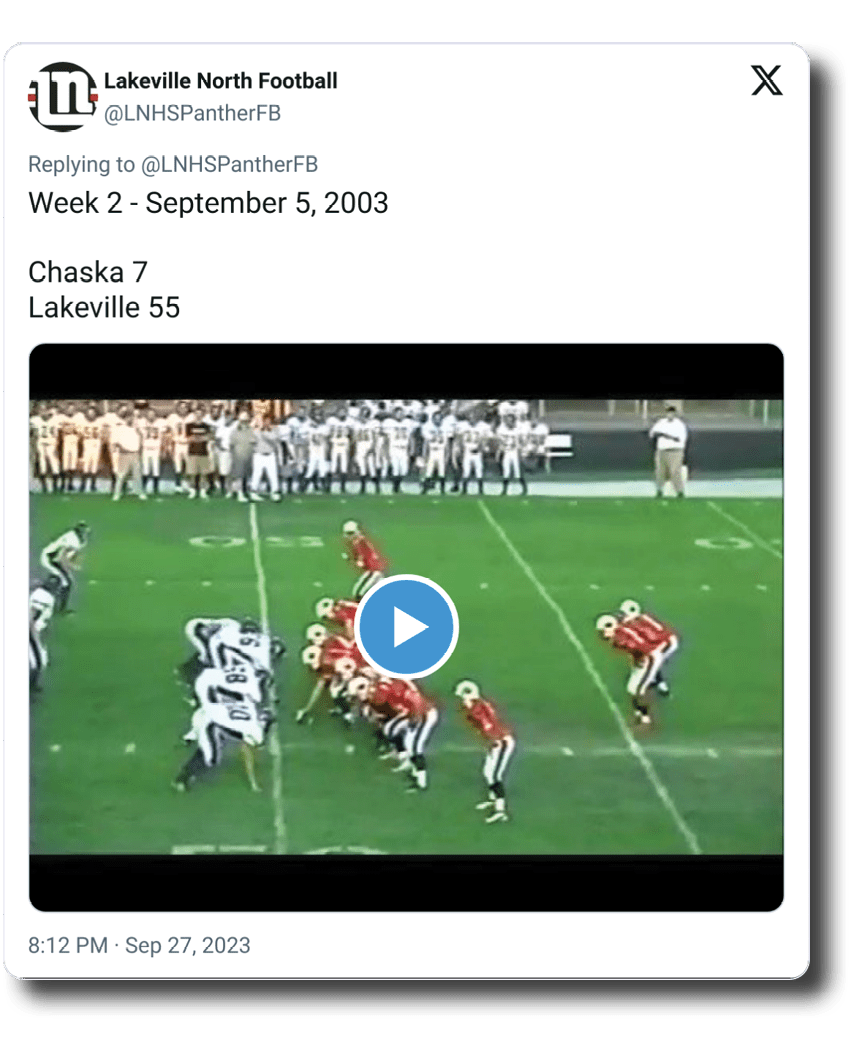Click the coach standing alone on the sideline
The image size is (852, 1060).
[669, 450]
